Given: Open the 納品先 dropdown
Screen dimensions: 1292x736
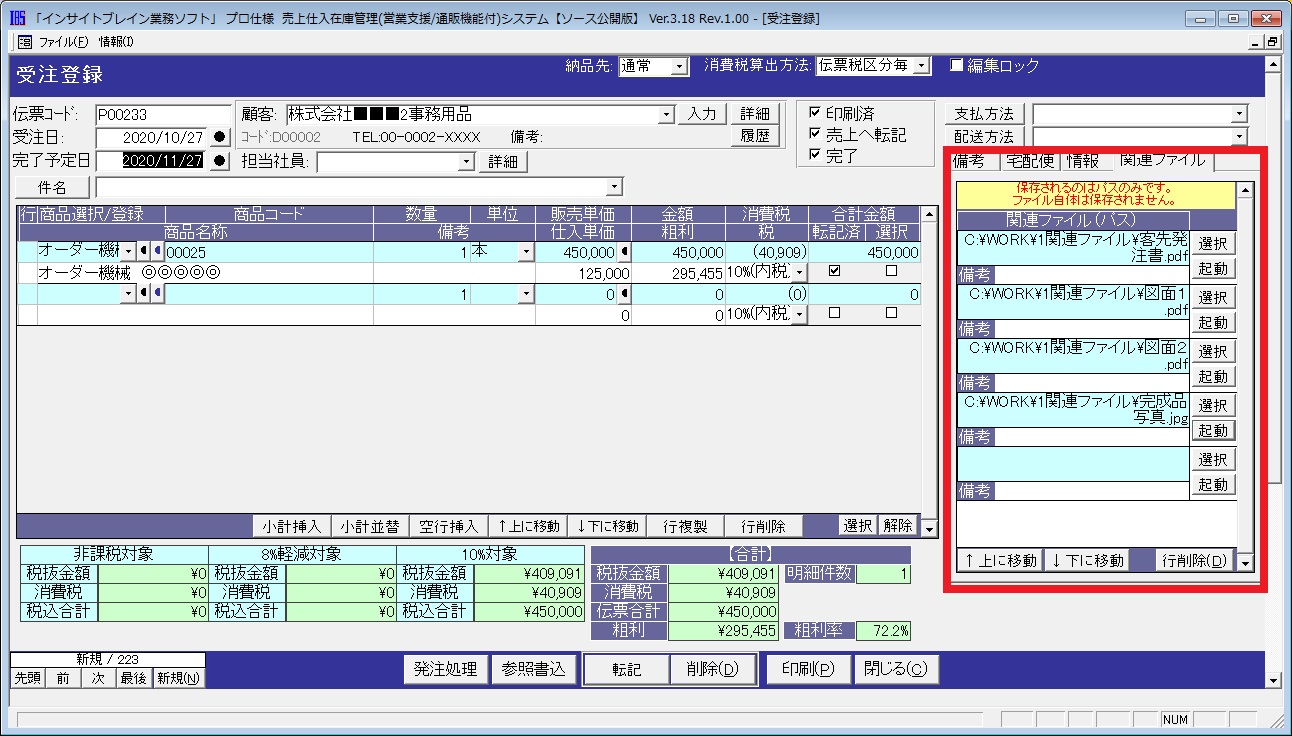Looking at the screenshot, I should 679,66.
